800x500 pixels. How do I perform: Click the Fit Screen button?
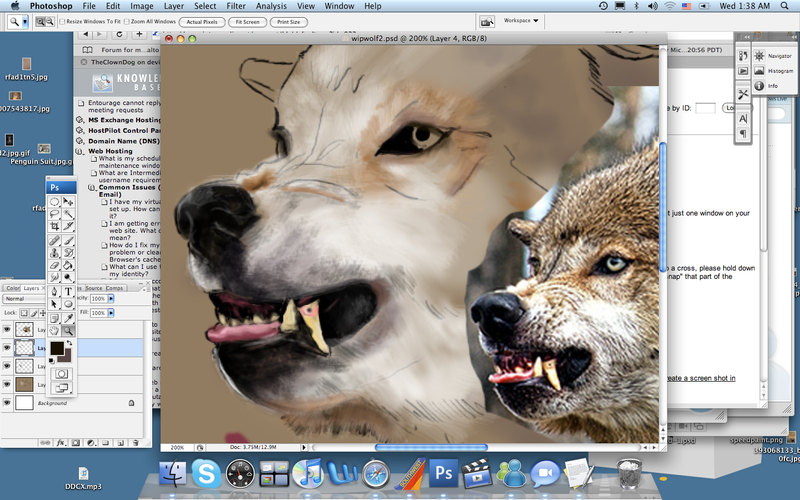click(x=247, y=22)
